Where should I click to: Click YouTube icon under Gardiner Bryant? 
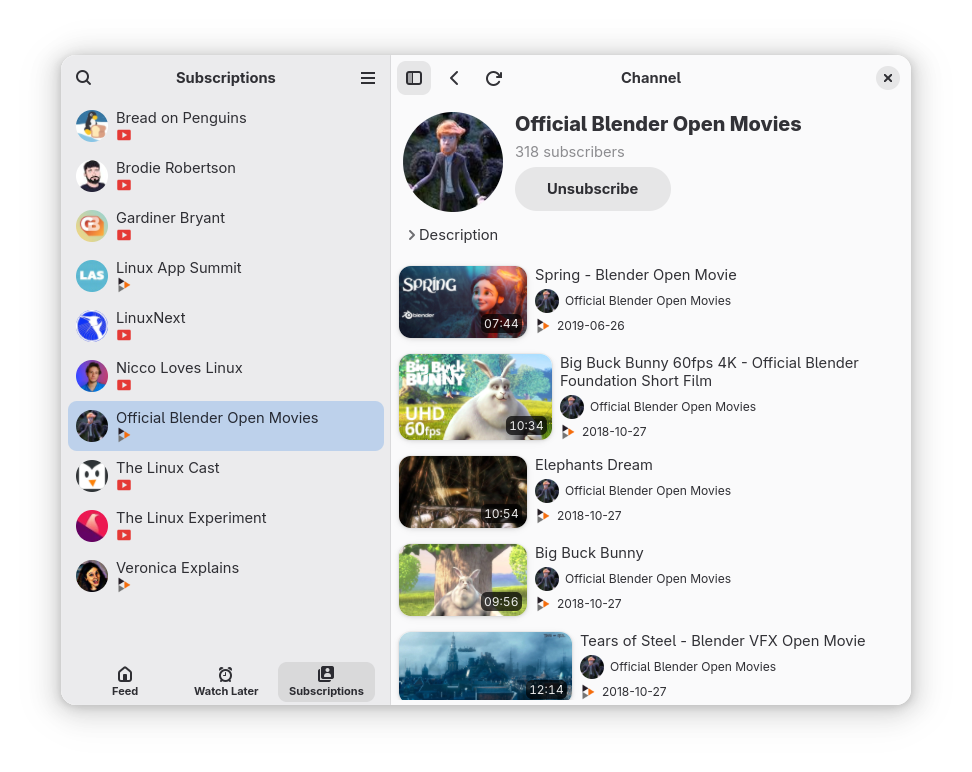coord(124,235)
